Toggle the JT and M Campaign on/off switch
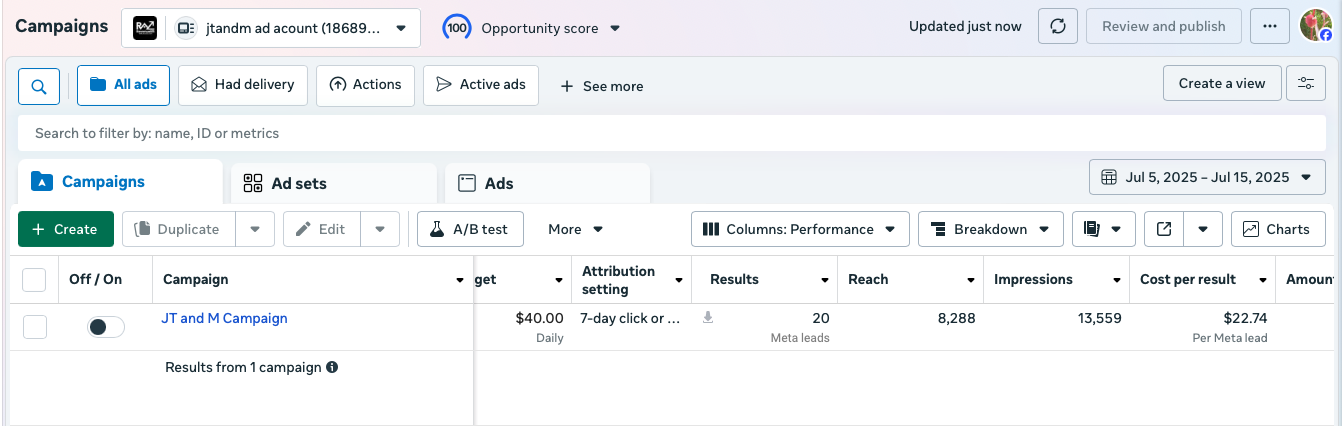Viewport: 1342px width, 426px height. [105, 327]
